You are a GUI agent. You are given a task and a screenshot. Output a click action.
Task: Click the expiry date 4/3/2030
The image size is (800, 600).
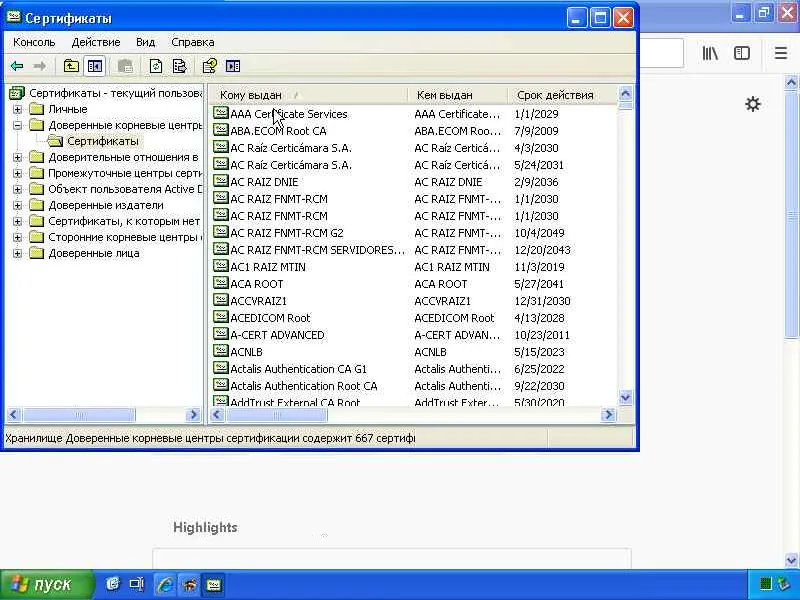[x=536, y=148]
